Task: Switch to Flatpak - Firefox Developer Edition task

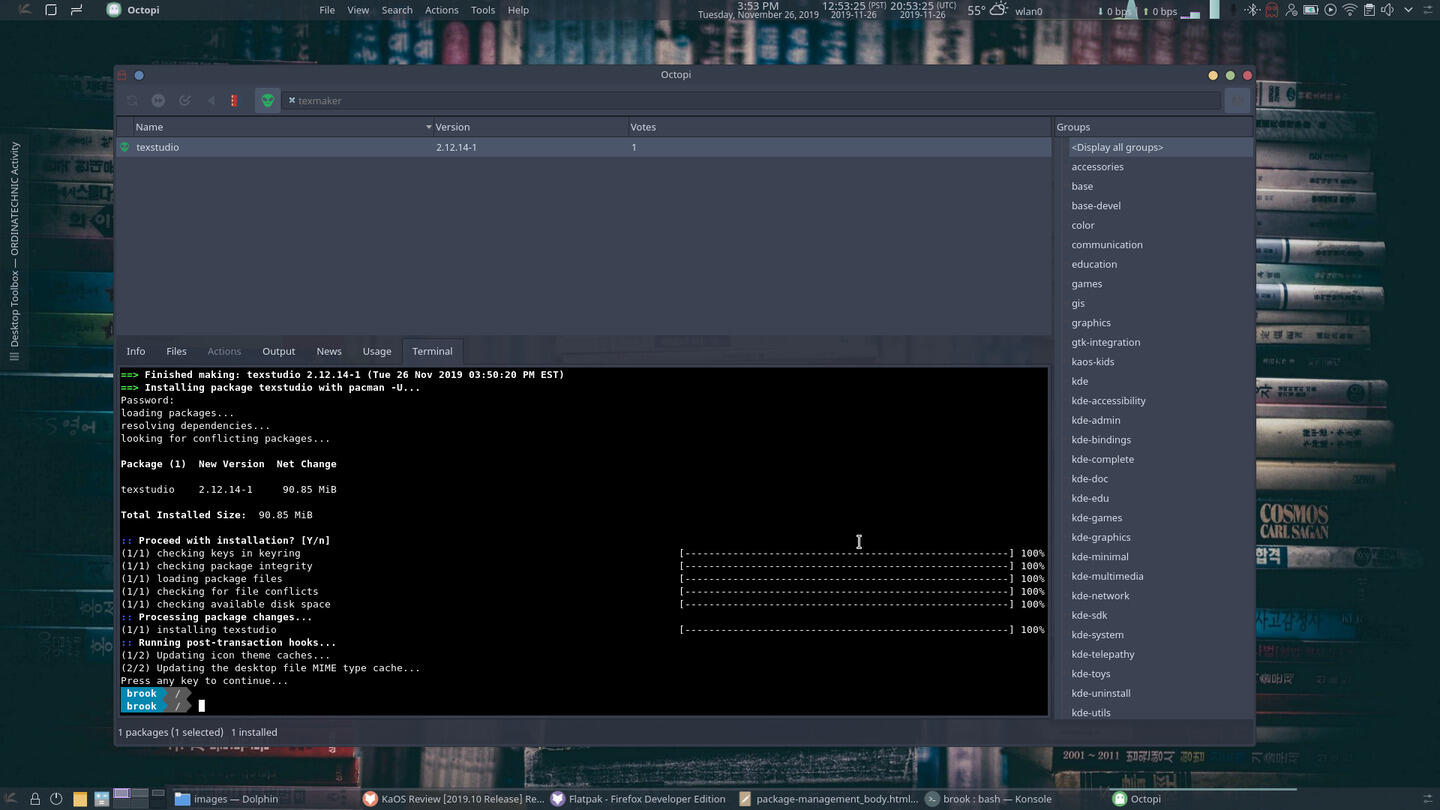Action: click(x=638, y=799)
